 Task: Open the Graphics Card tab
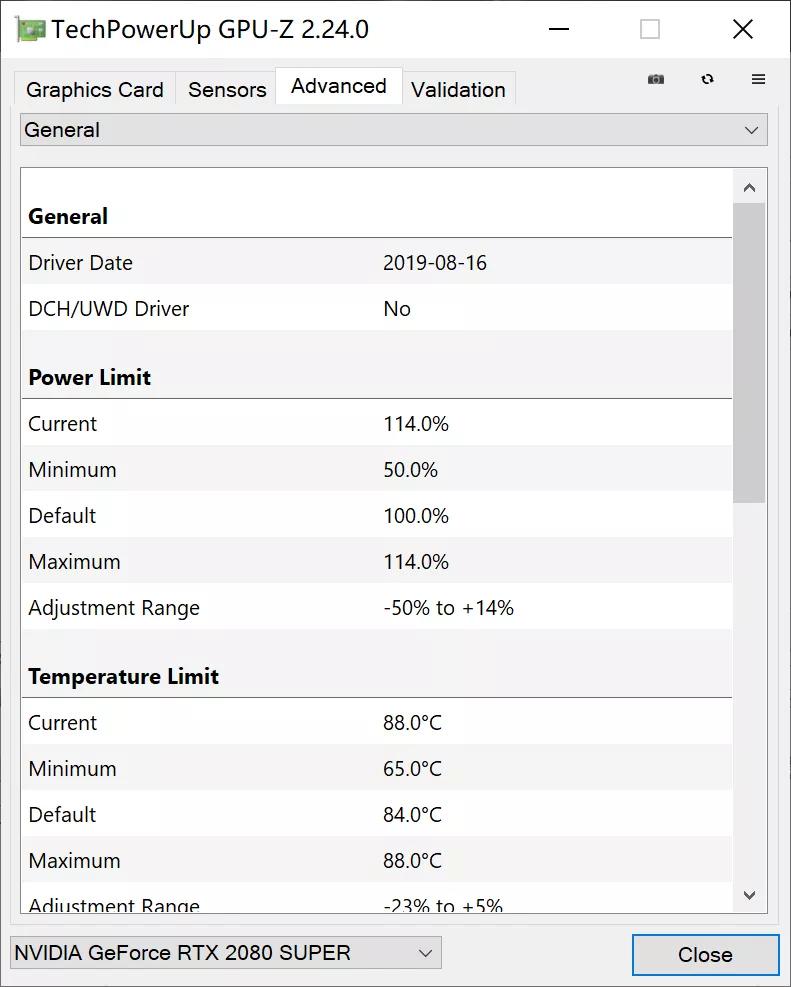pos(94,90)
